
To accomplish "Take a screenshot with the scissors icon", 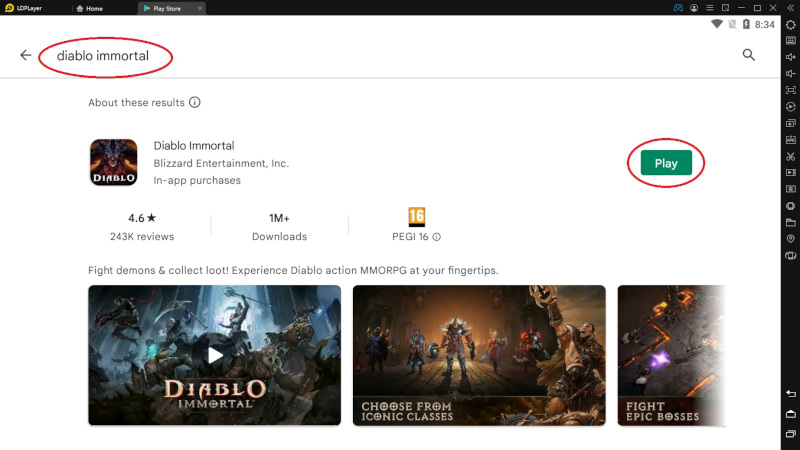I will tap(790, 156).
